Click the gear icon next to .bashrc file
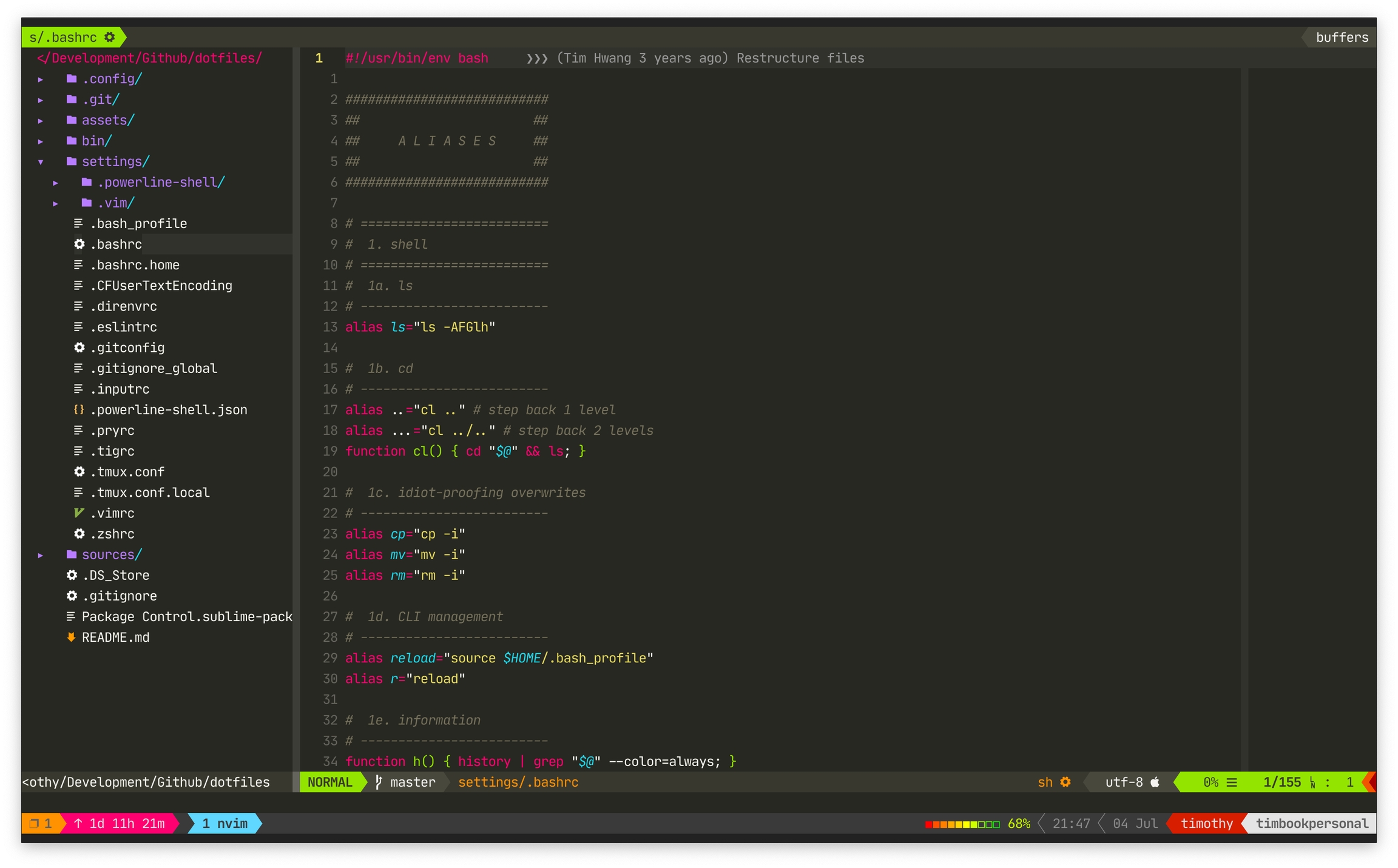The height and width of the screenshot is (868, 1398). click(79, 244)
